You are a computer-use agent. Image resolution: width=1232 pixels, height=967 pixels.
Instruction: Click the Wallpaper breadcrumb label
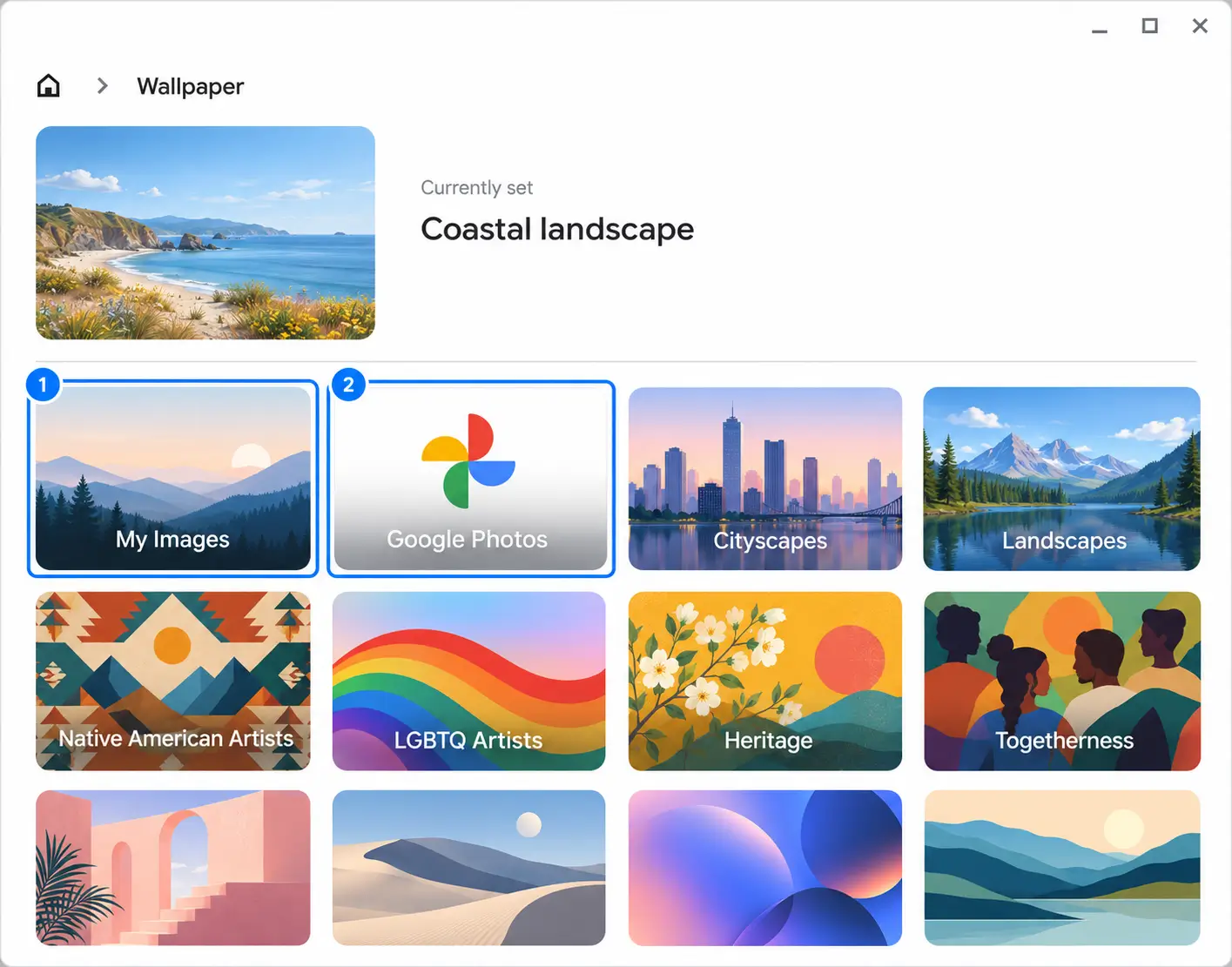pyautogui.click(x=191, y=86)
